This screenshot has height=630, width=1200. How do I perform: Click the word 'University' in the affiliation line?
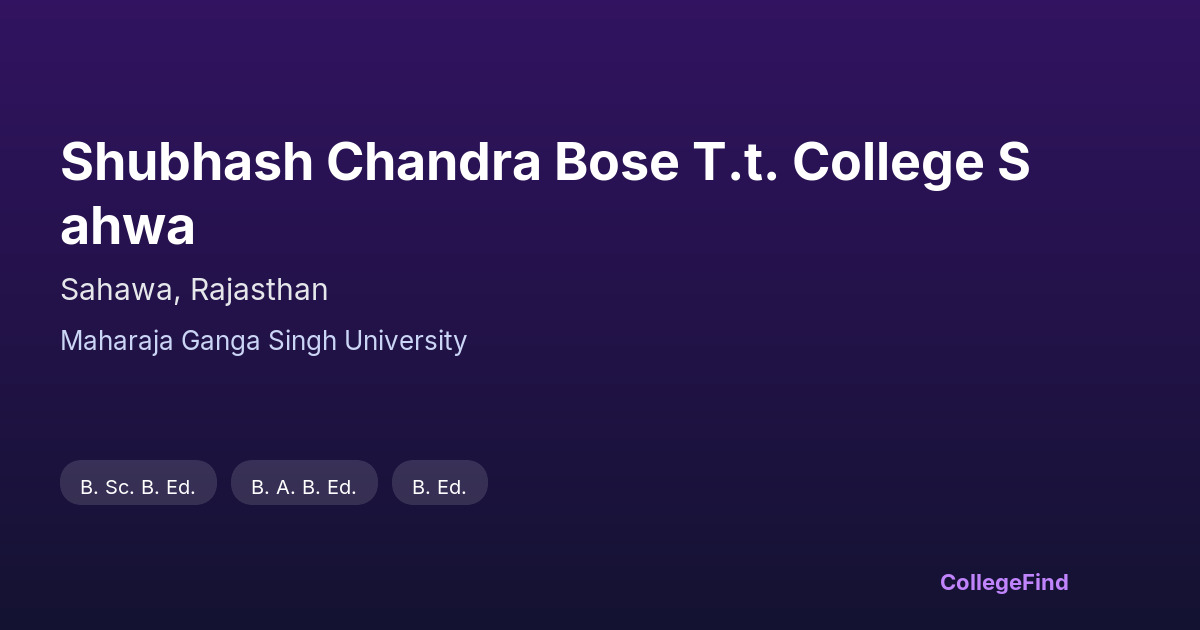[x=405, y=341]
